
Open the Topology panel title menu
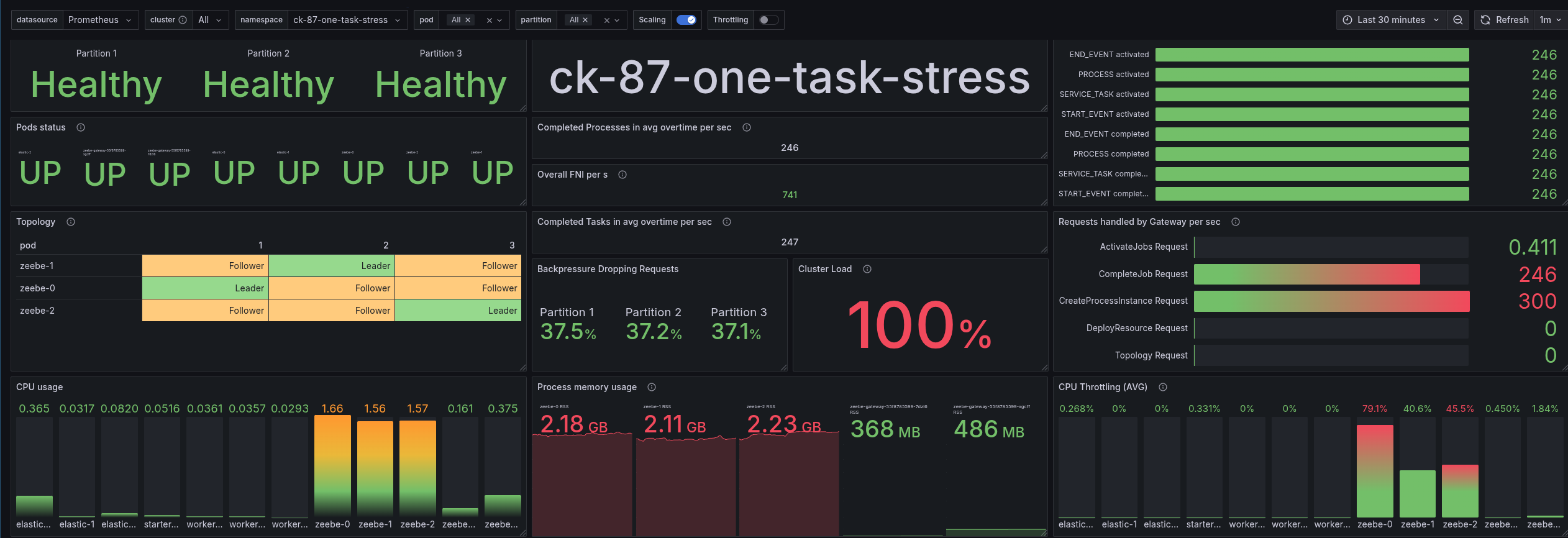tap(35, 222)
